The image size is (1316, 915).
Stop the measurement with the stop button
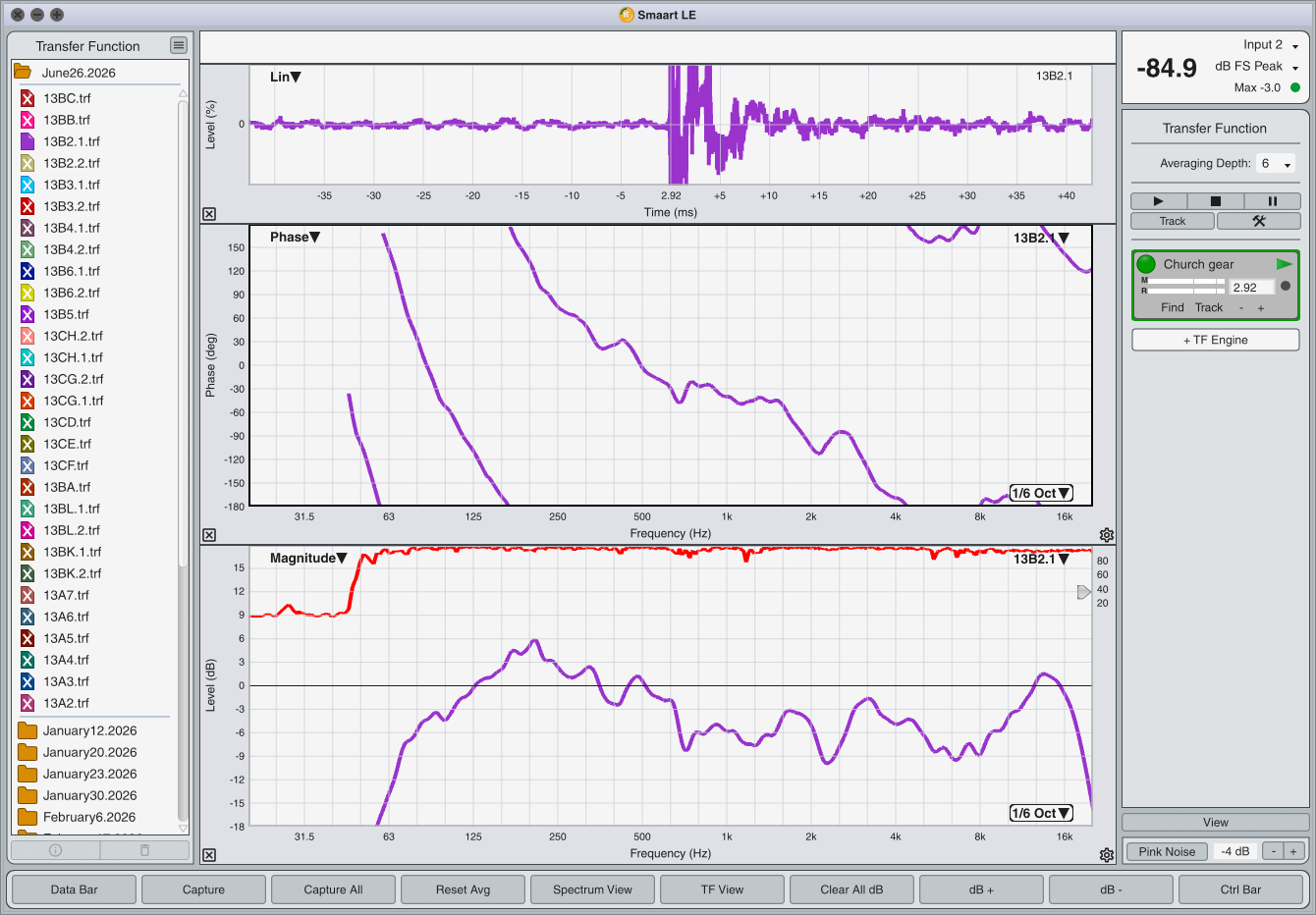[x=1215, y=201]
